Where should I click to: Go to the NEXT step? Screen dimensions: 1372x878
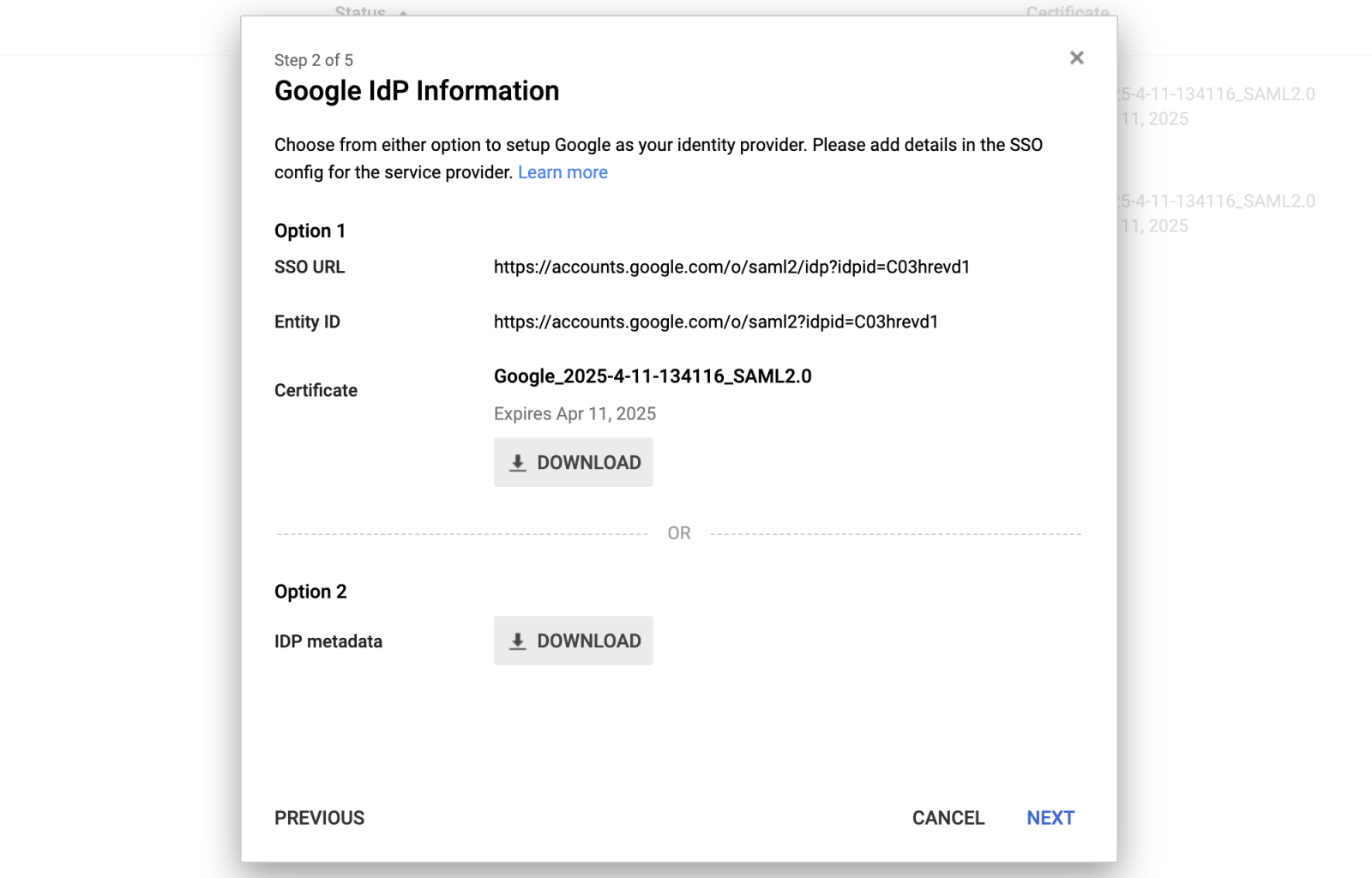pyautogui.click(x=1050, y=818)
